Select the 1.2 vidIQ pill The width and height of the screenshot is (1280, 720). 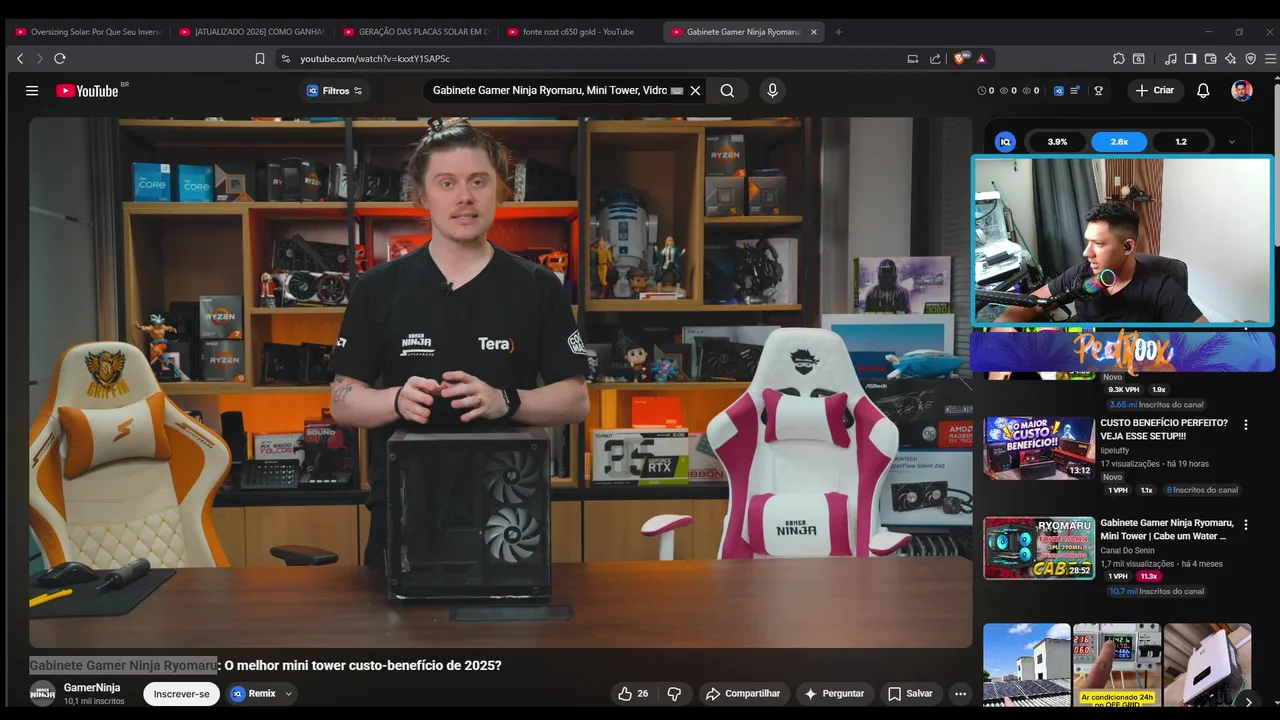(x=1181, y=142)
